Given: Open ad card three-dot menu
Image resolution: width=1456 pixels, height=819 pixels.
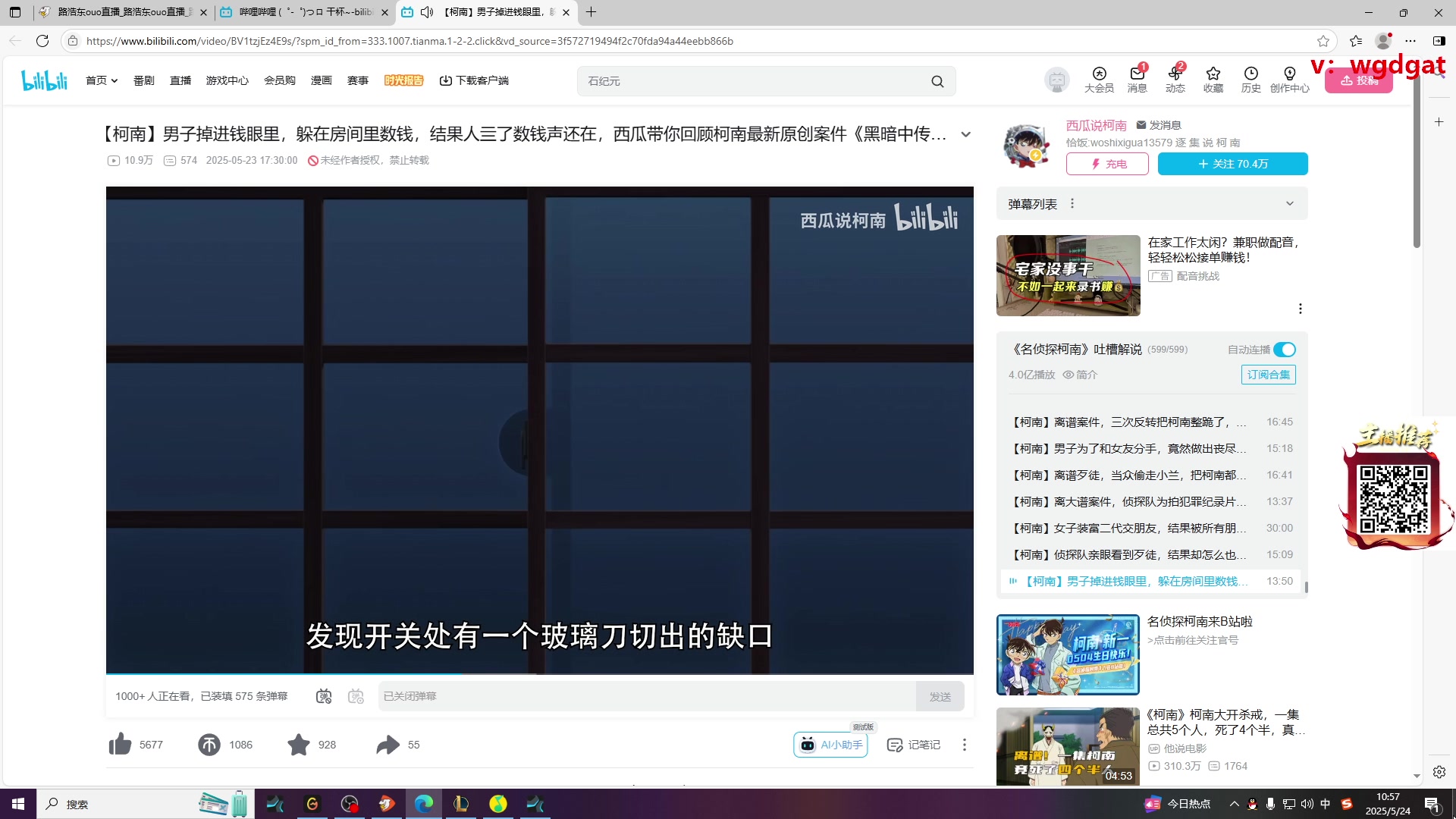Looking at the screenshot, I should pos(1300,309).
